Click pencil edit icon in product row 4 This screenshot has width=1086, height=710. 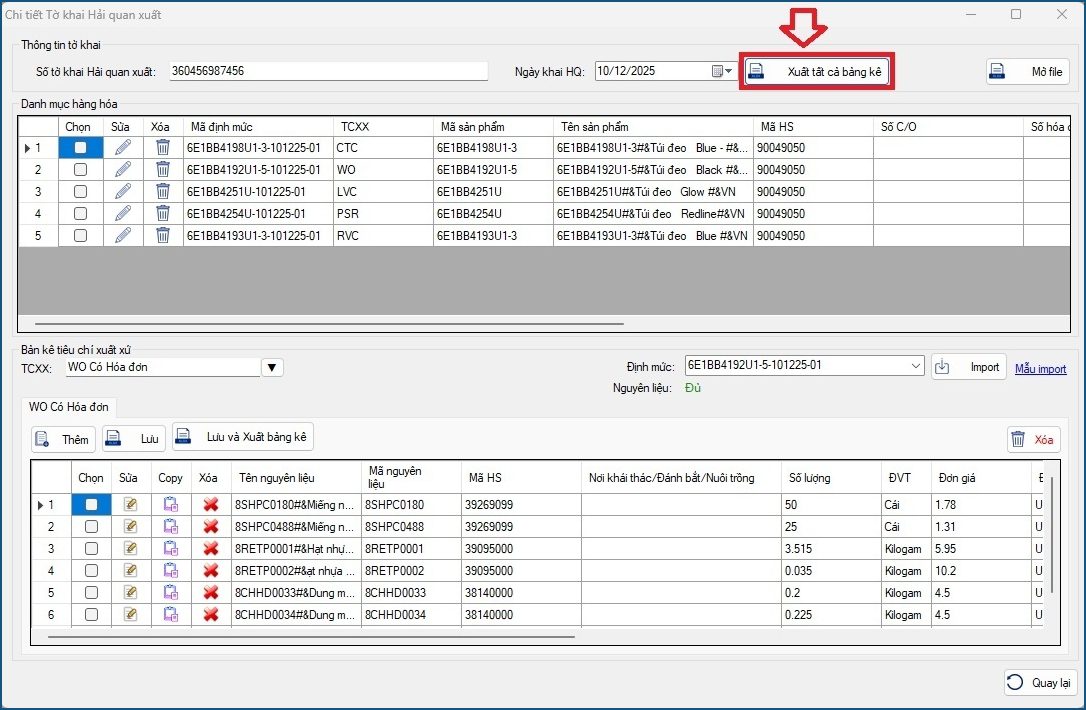123,214
